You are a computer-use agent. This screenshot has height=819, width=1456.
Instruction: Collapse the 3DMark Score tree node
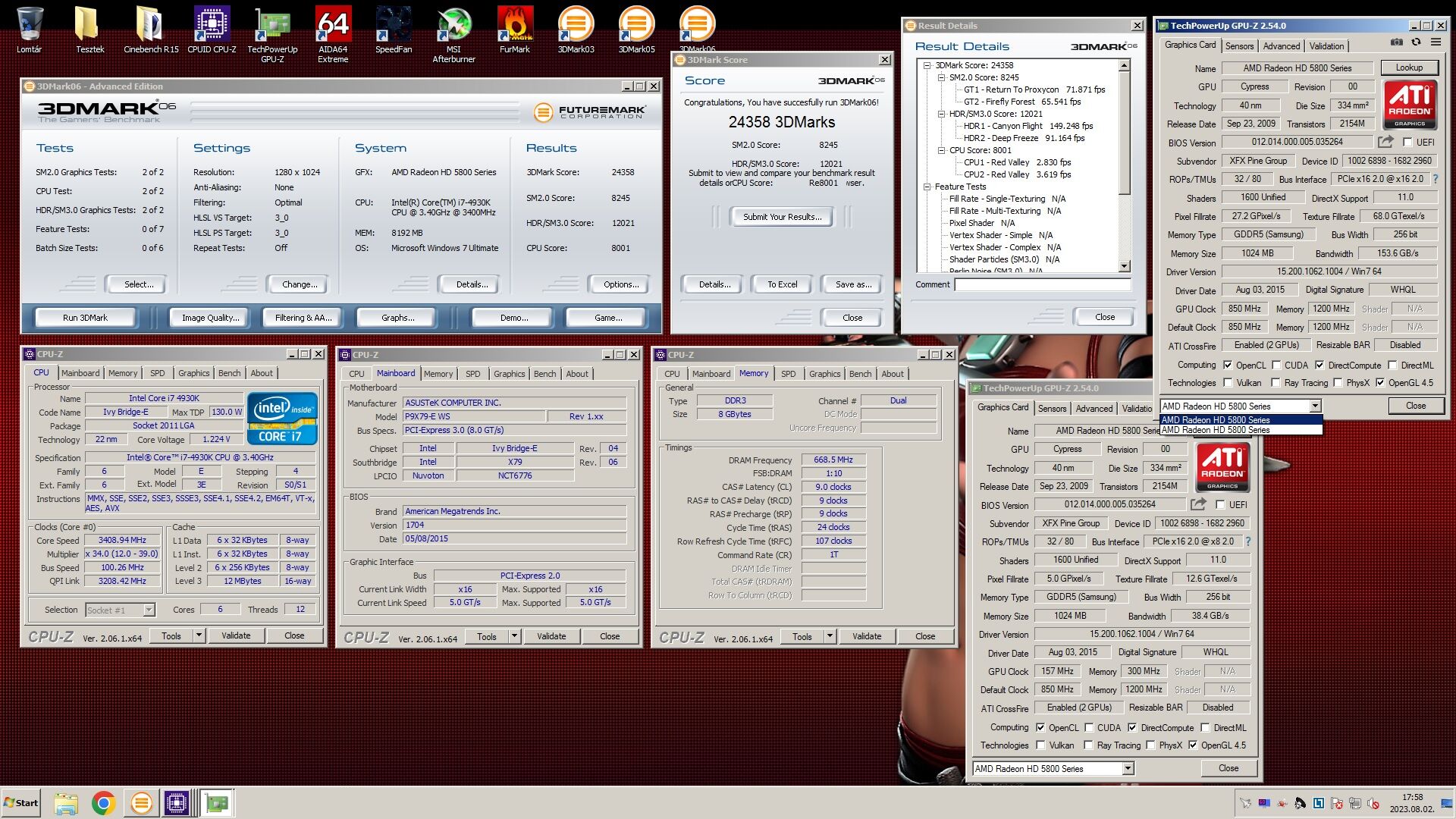click(x=927, y=65)
